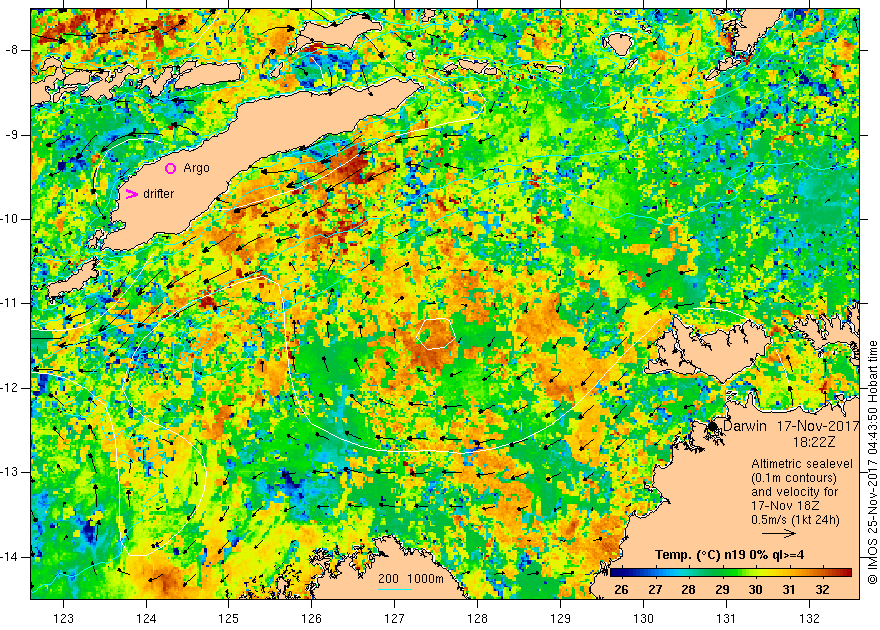Click 'and velocity for' legend text
The image size is (880, 630).
795,492
